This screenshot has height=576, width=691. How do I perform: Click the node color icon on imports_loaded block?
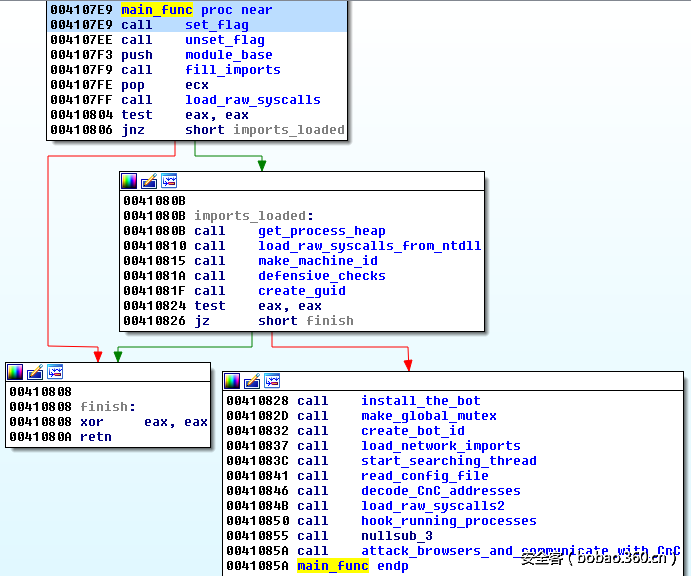(129, 181)
